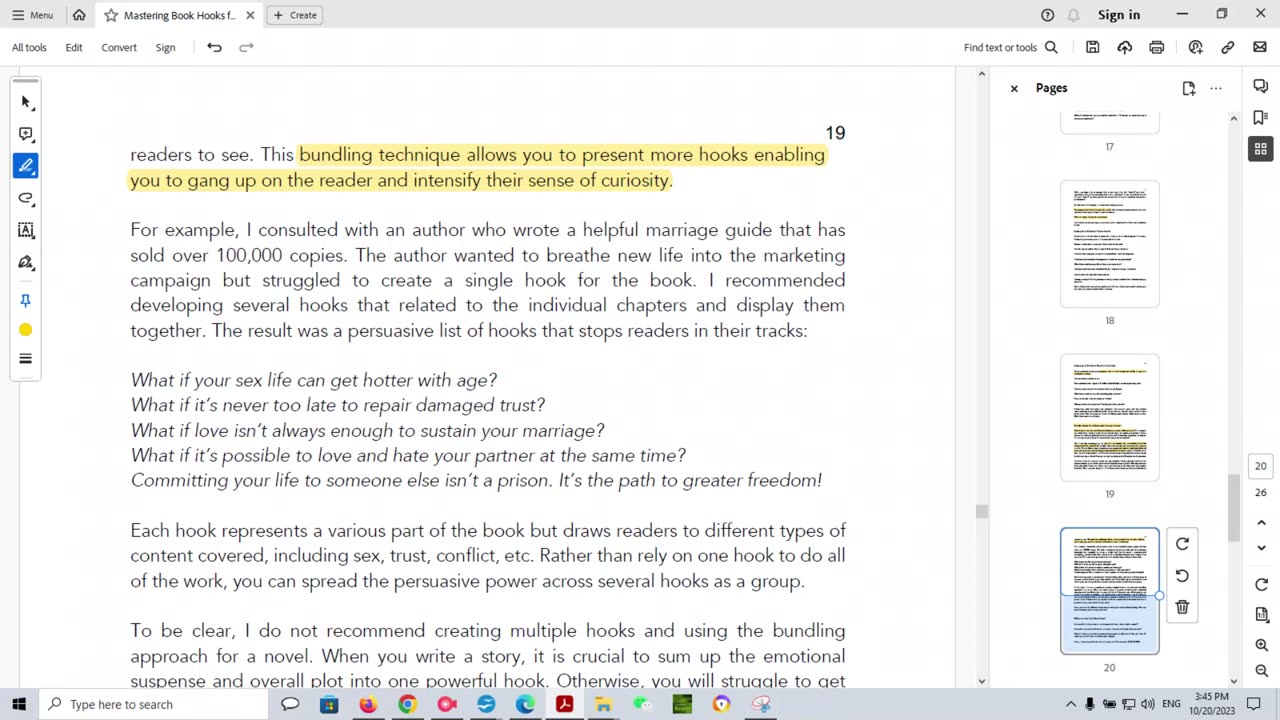Copy a link to the file
The image size is (1280, 720).
click(x=1228, y=47)
